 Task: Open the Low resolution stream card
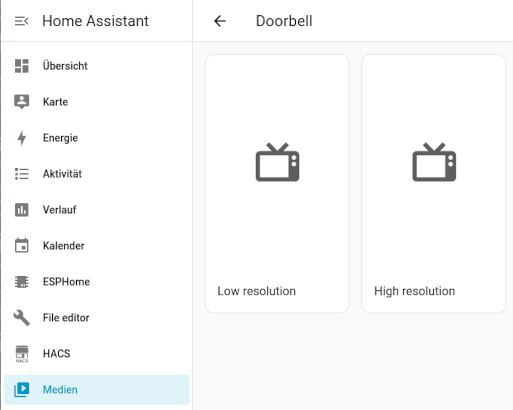[x=277, y=184]
